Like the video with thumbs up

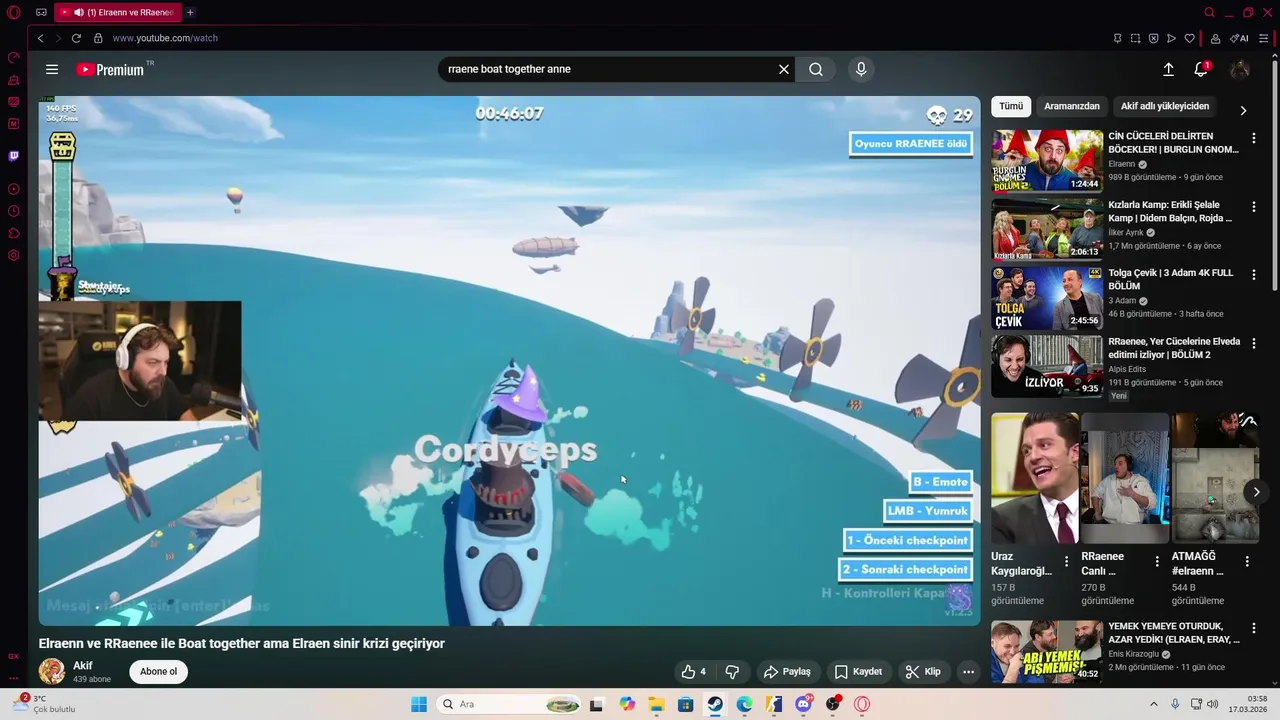pos(693,672)
